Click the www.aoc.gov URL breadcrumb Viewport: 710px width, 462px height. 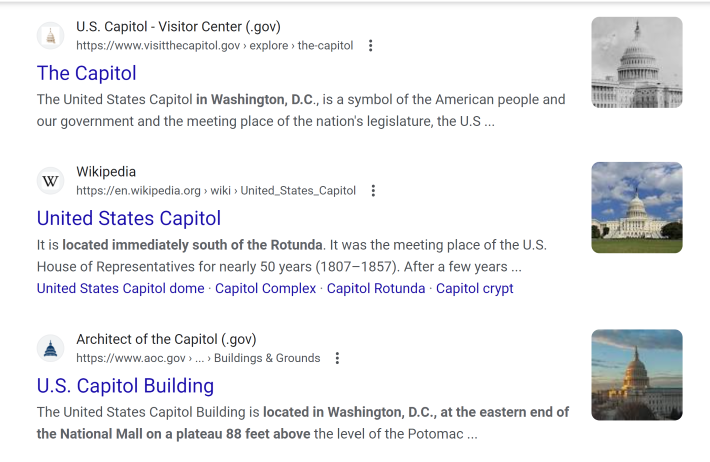pyautogui.click(x=198, y=358)
